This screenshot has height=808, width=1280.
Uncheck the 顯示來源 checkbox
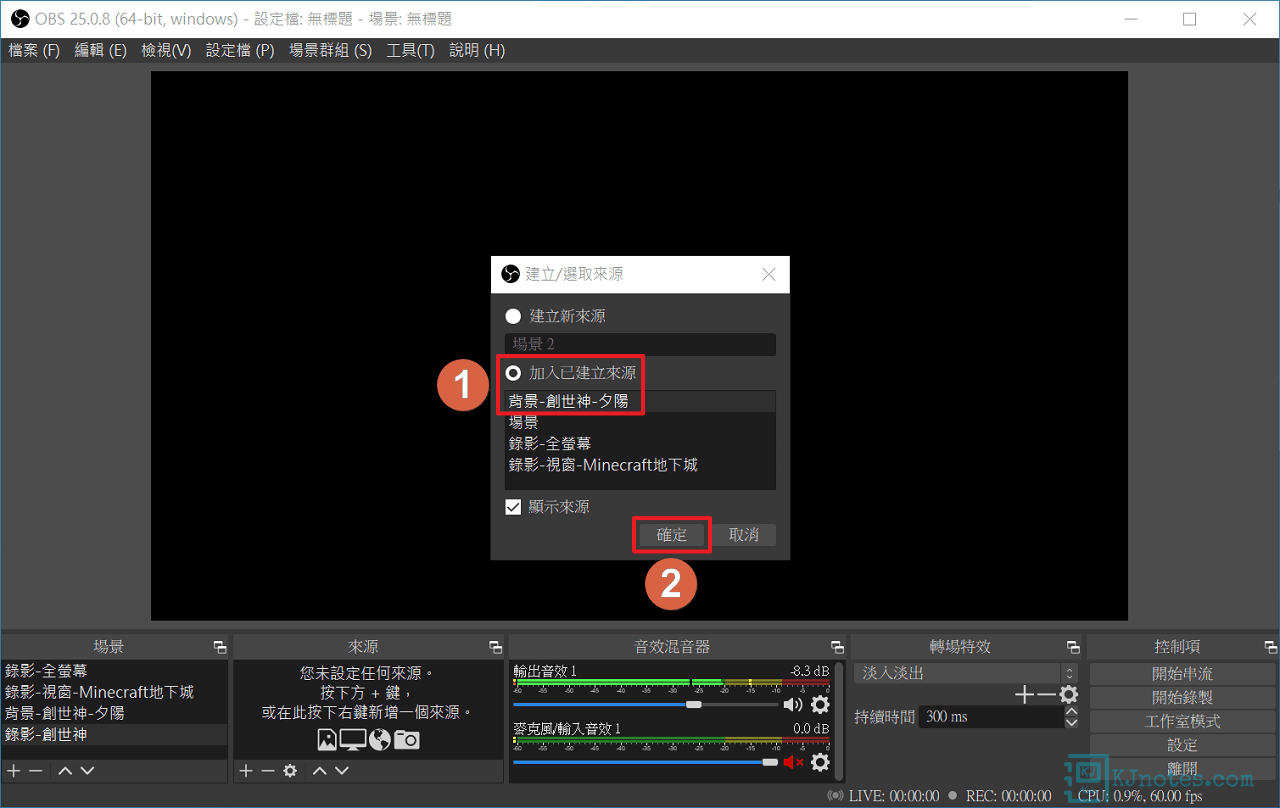tap(513, 507)
